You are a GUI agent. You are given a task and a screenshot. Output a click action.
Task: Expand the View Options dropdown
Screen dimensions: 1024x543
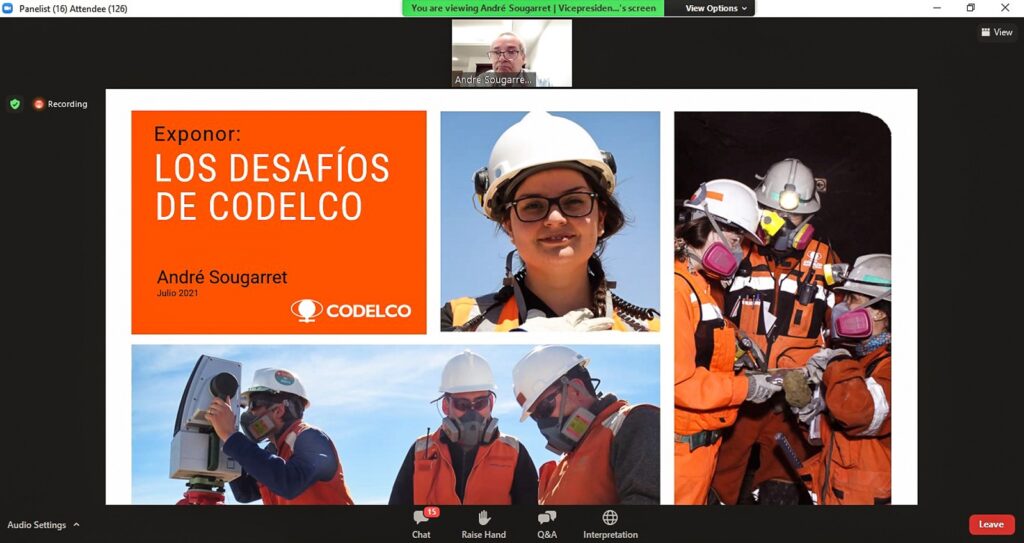click(x=716, y=8)
